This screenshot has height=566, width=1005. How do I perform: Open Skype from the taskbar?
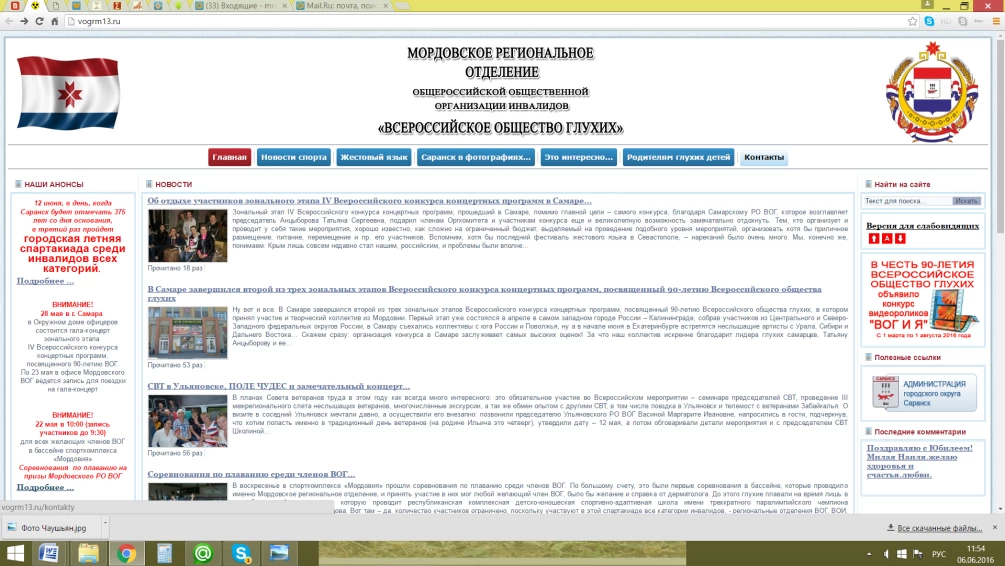pyautogui.click(x=242, y=553)
